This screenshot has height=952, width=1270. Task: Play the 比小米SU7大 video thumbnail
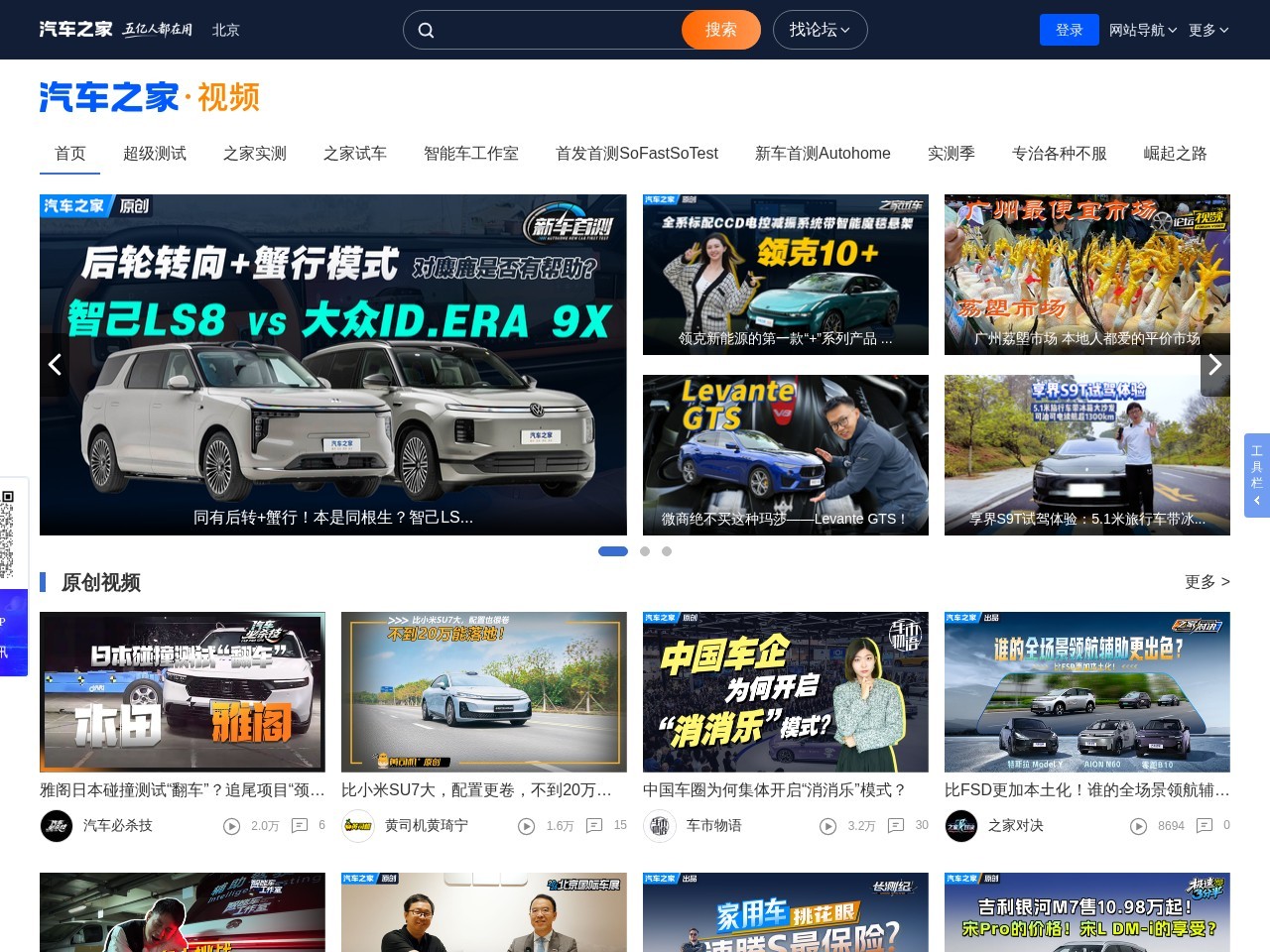(484, 692)
